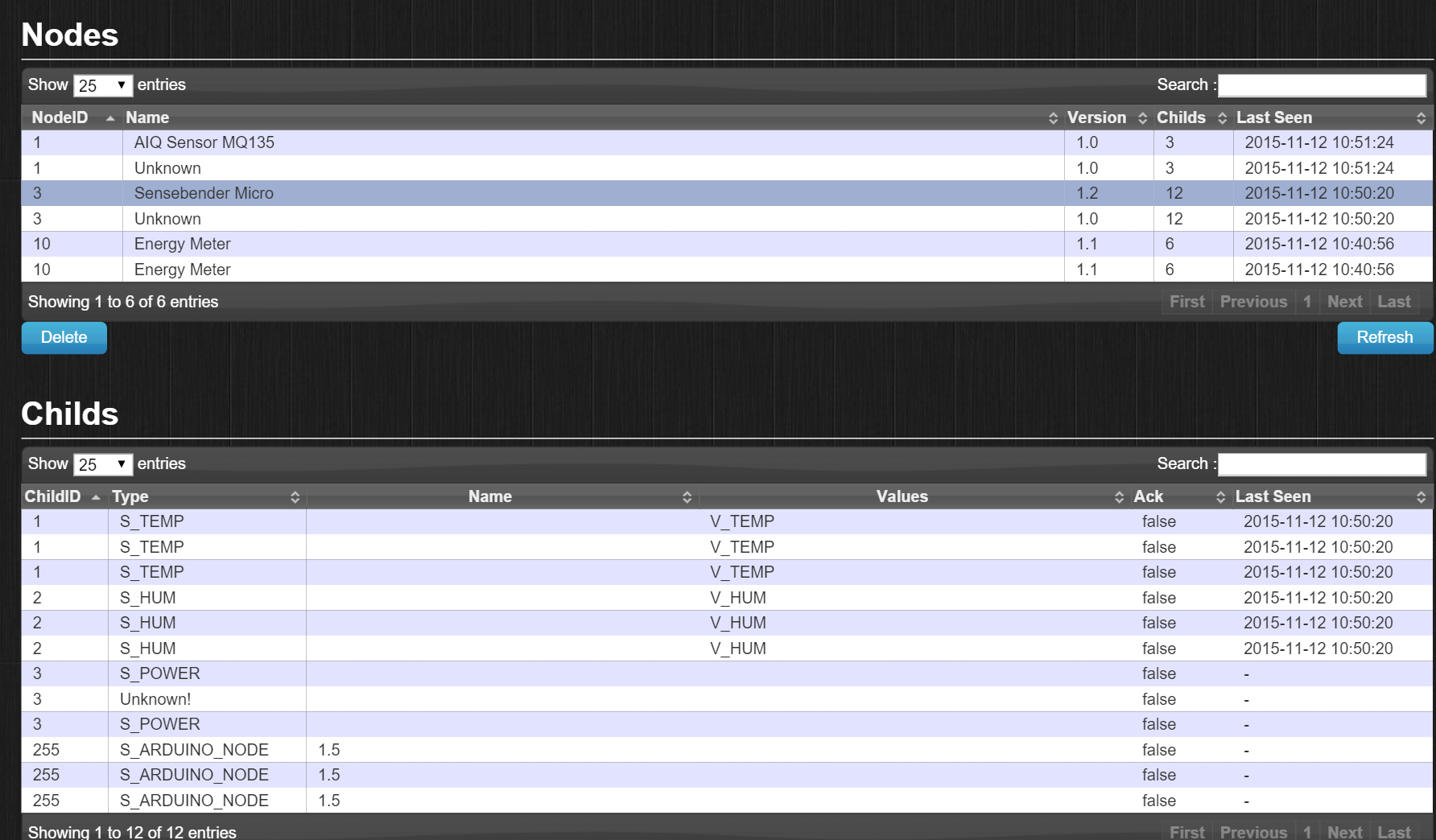Go to Last page of Nodes table
This screenshot has width=1436, height=840.
click(x=1394, y=302)
